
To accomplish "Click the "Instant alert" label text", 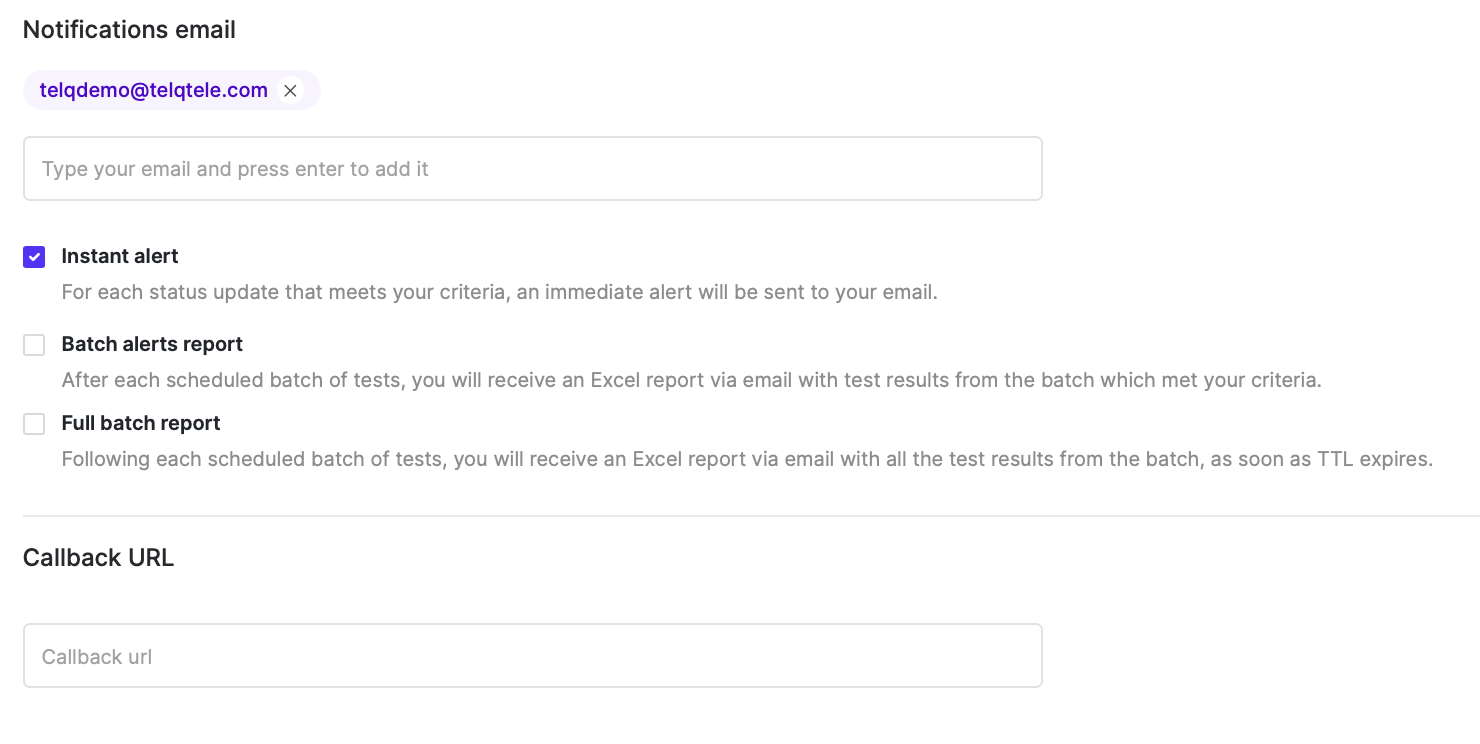I will [x=120, y=256].
